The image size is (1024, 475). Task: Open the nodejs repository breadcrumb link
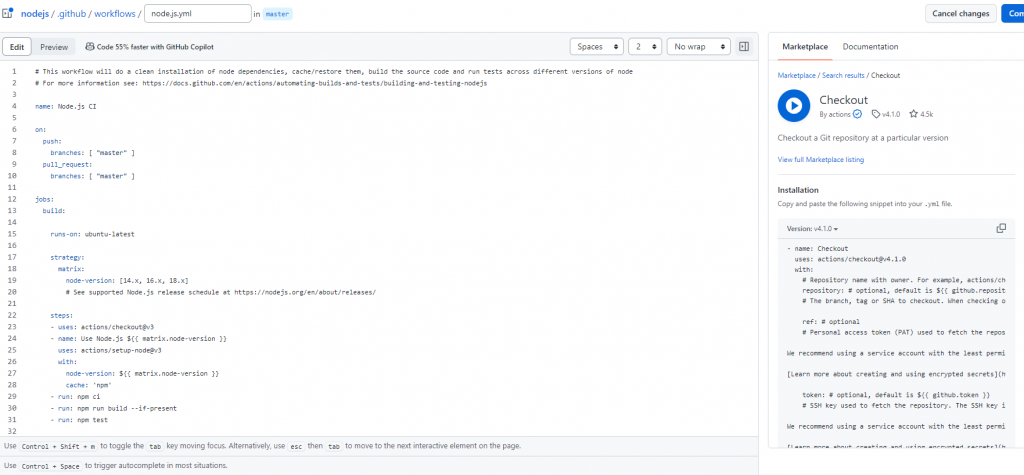35,13
